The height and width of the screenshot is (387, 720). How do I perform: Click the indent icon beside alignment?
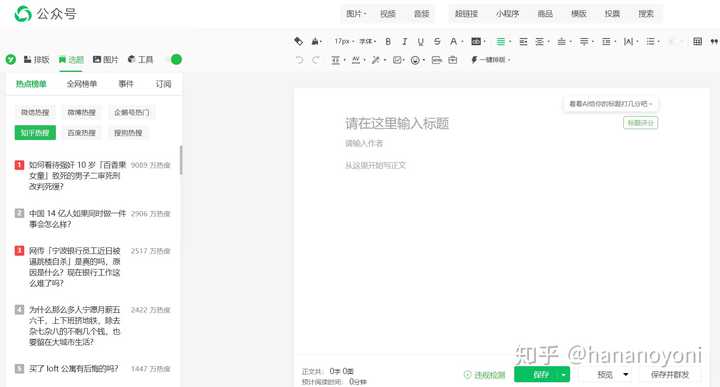point(523,41)
